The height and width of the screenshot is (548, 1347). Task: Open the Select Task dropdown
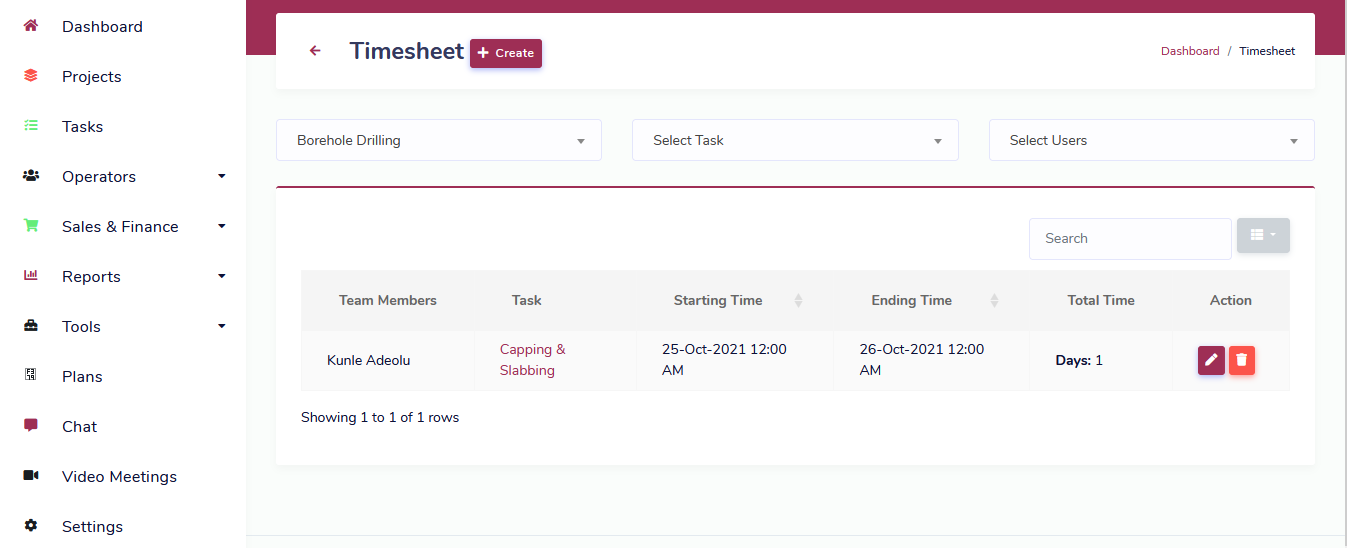(x=795, y=141)
